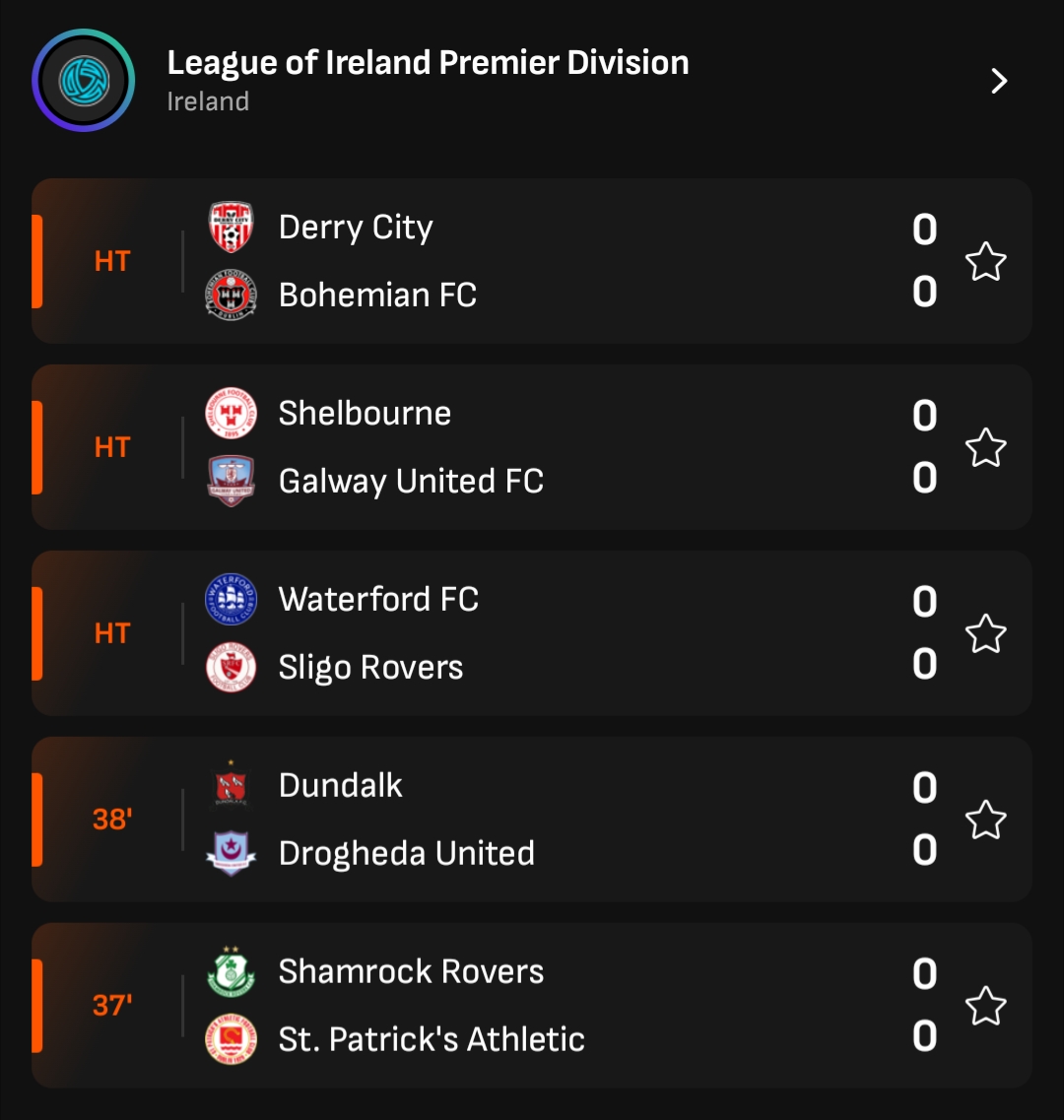Click the League of Ireland competition logo

(83, 80)
